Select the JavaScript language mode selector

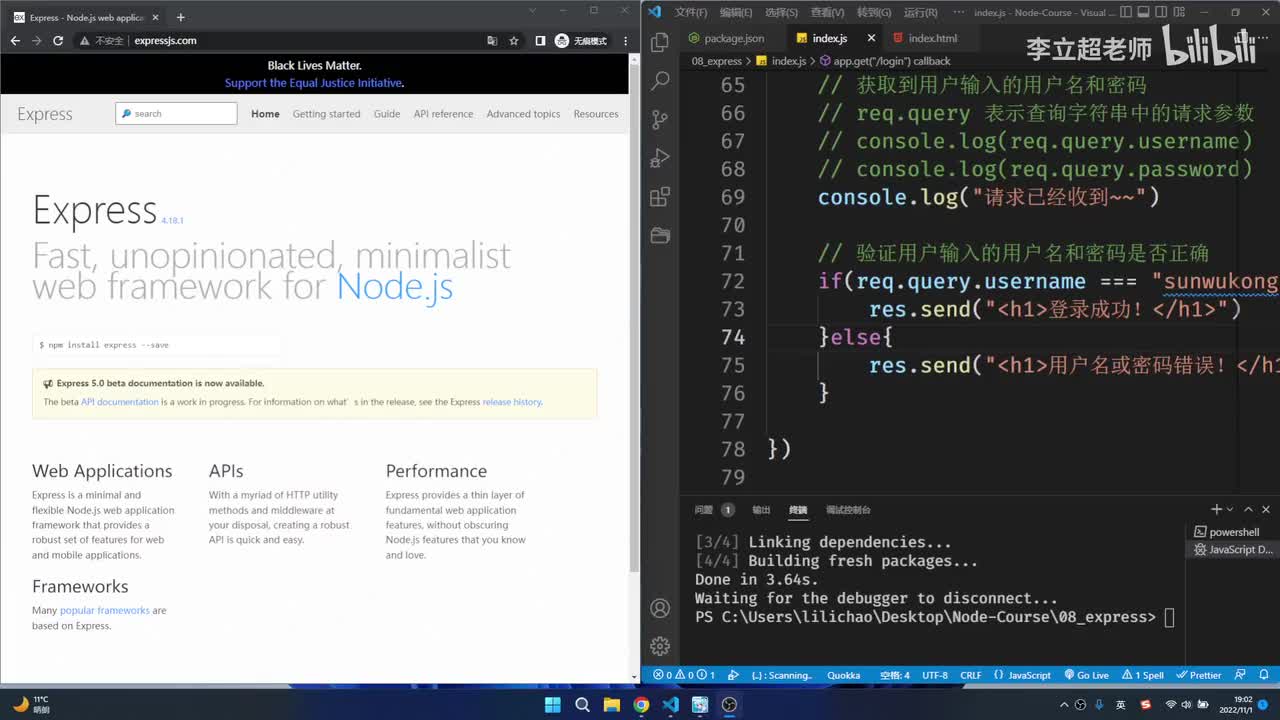pyautogui.click(x=1022, y=675)
